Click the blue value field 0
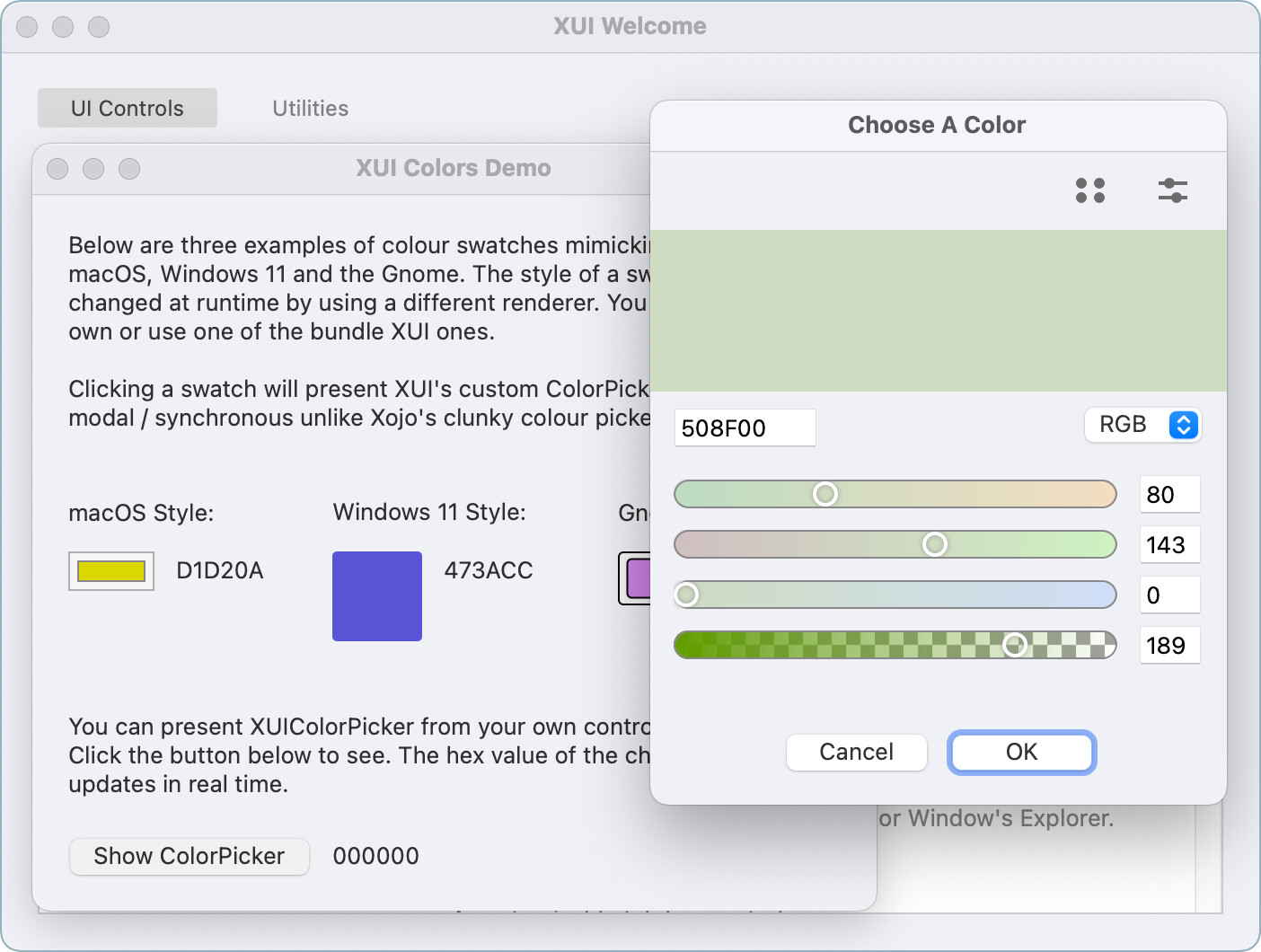Image resolution: width=1261 pixels, height=952 pixels. point(1169,595)
